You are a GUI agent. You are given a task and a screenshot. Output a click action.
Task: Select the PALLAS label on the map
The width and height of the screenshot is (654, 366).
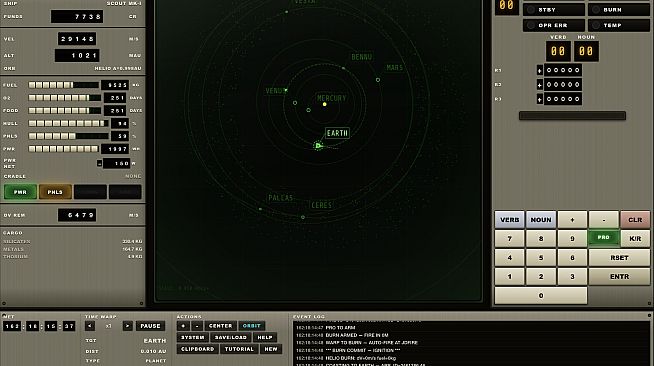click(281, 198)
